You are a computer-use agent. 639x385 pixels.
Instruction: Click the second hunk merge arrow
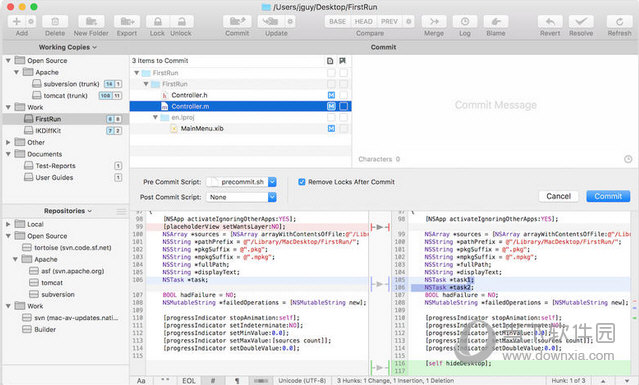[x=380, y=284]
